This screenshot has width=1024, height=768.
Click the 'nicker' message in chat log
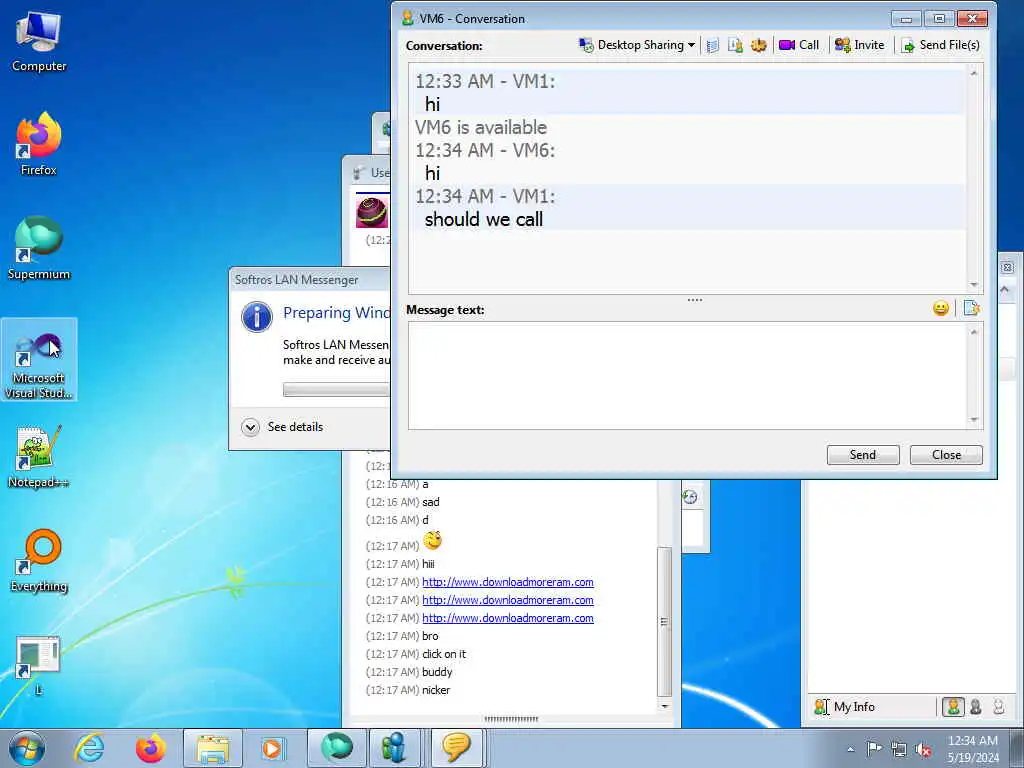tap(436, 690)
